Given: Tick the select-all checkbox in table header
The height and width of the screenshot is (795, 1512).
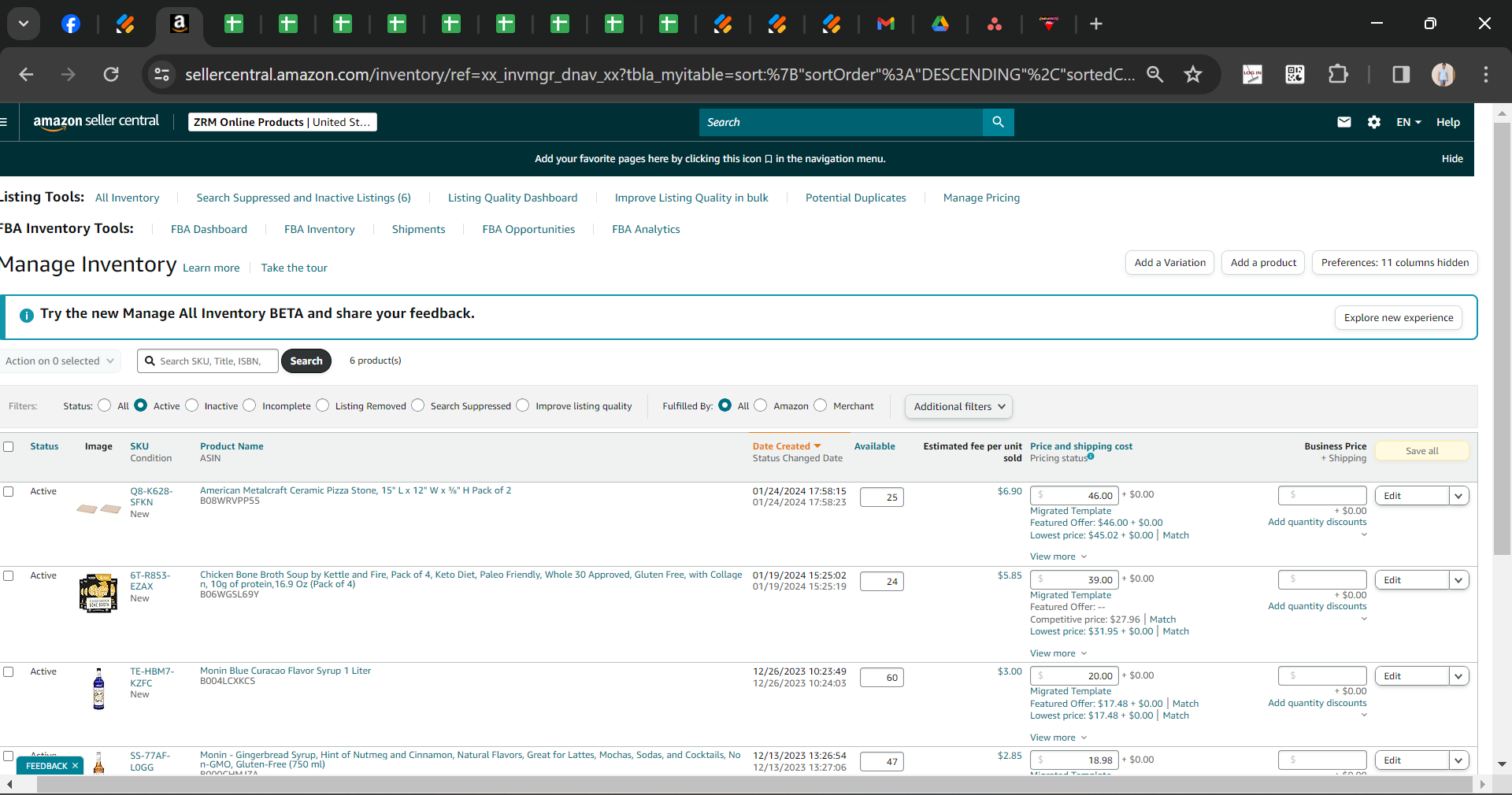Looking at the screenshot, I should (x=9, y=446).
